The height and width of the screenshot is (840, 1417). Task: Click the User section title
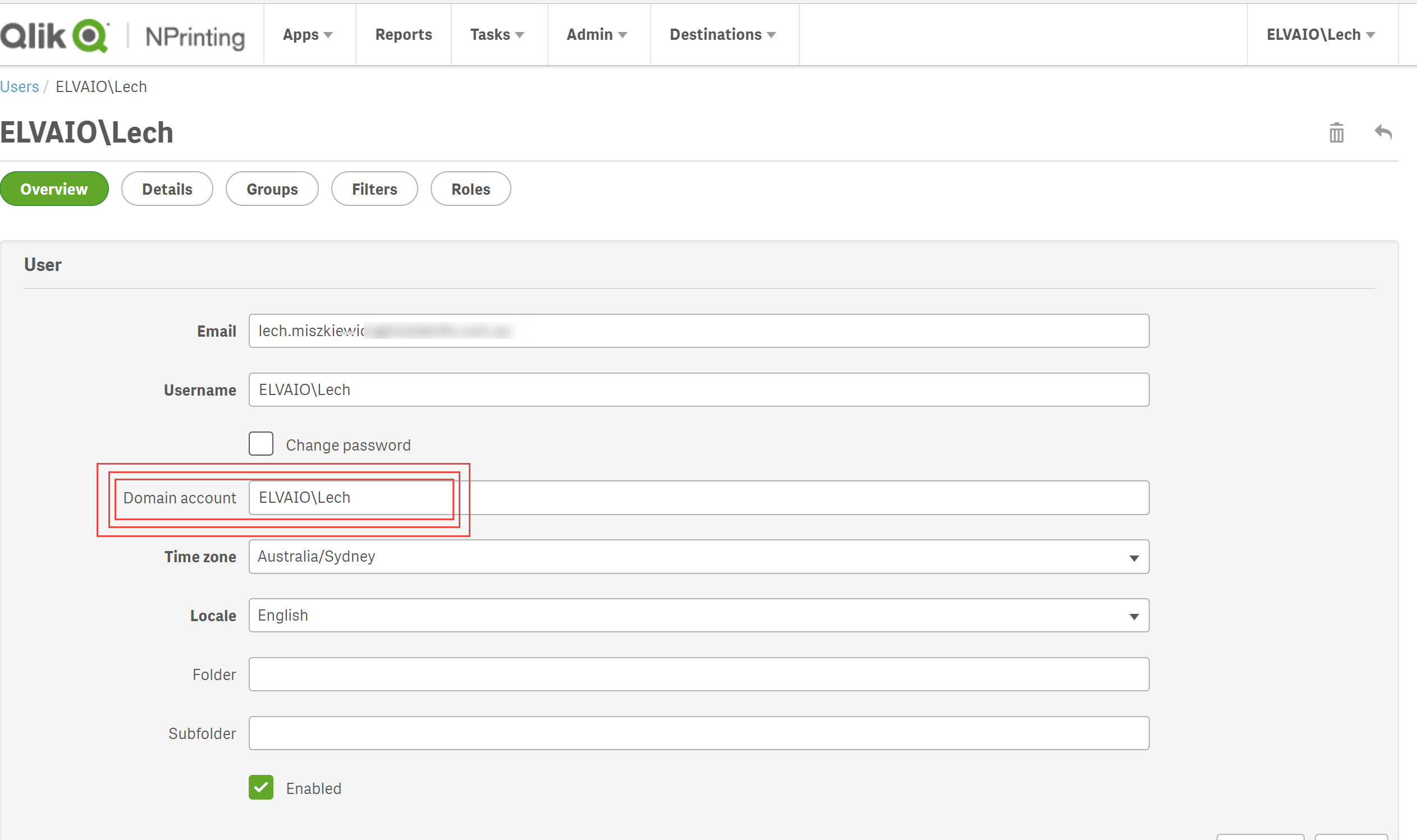point(43,265)
